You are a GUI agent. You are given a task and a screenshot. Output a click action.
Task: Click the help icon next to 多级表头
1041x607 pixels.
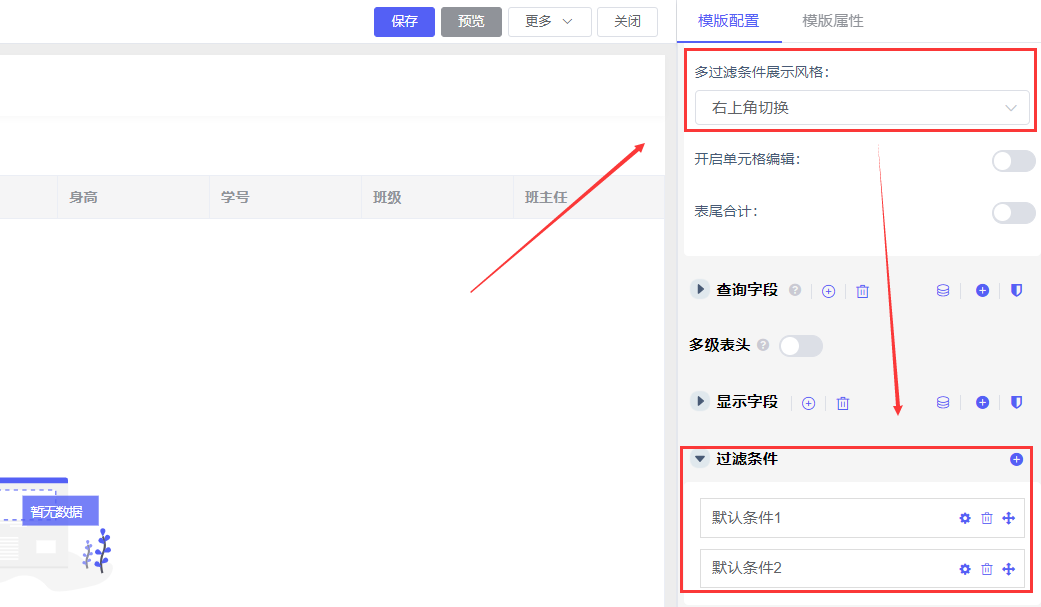click(764, 345)
